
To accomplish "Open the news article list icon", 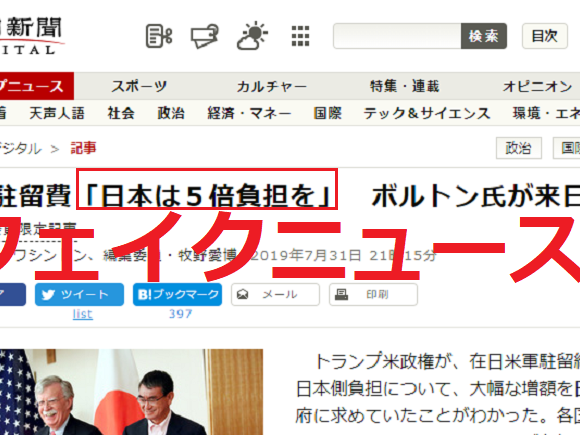I will coord(159,36).
